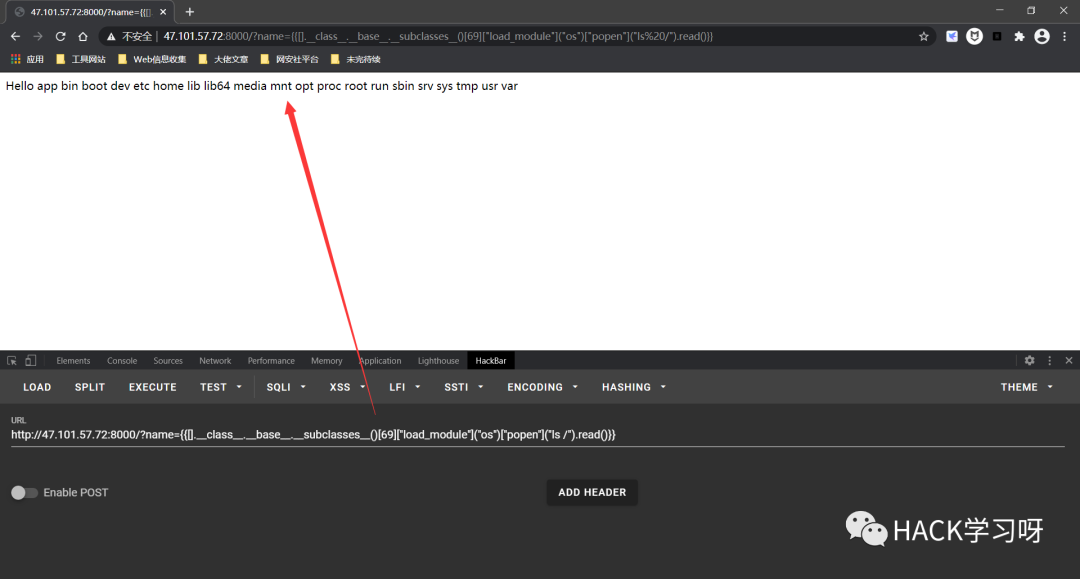Reload the current page
1080x579 pixels.
61,36
